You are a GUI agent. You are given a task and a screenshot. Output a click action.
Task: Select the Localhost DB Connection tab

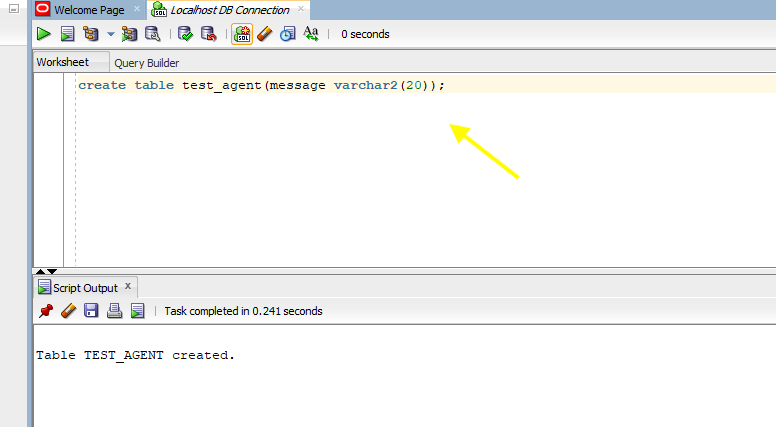click(230, 10)
